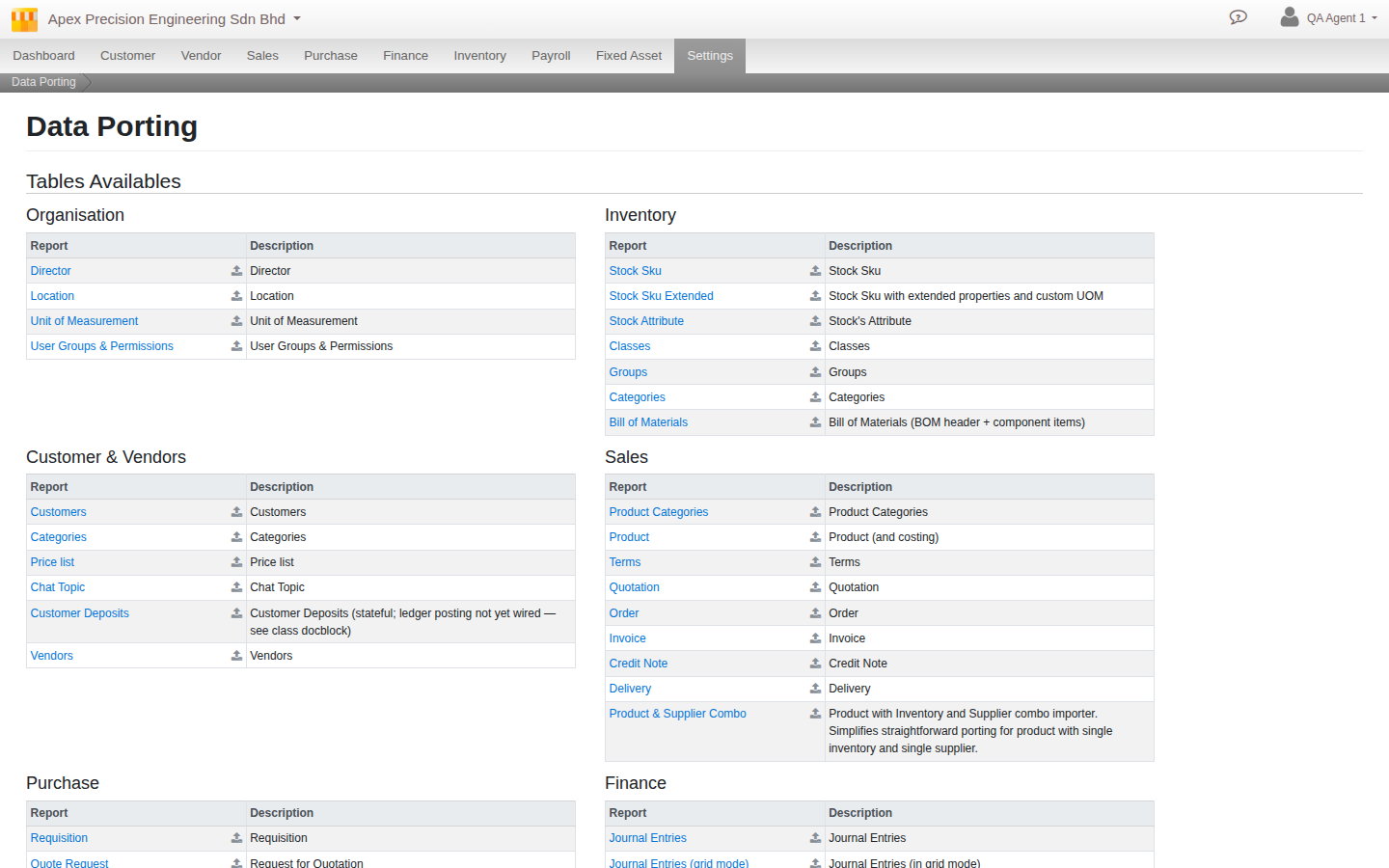Viewport: 1389px width, 868px height.
Task: Open the Vendors link
Action: pos(52,656)
